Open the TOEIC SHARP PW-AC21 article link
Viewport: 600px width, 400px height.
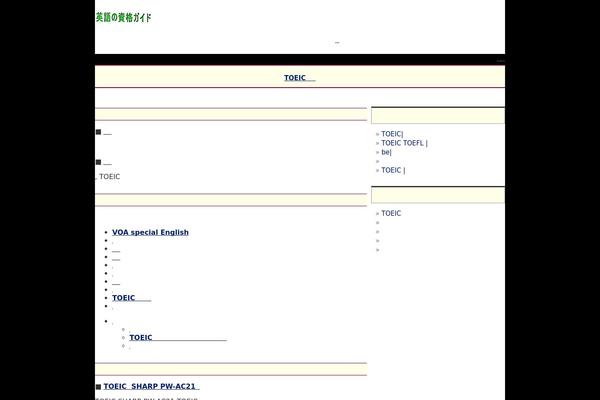coord(151,386)
